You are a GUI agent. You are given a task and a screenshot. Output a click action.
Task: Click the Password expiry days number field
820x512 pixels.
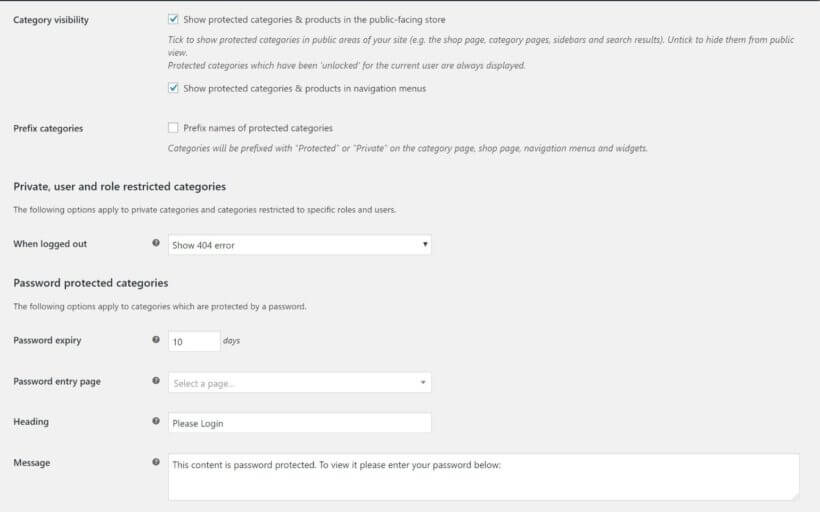pyautogui.click(x=194, y=341)
